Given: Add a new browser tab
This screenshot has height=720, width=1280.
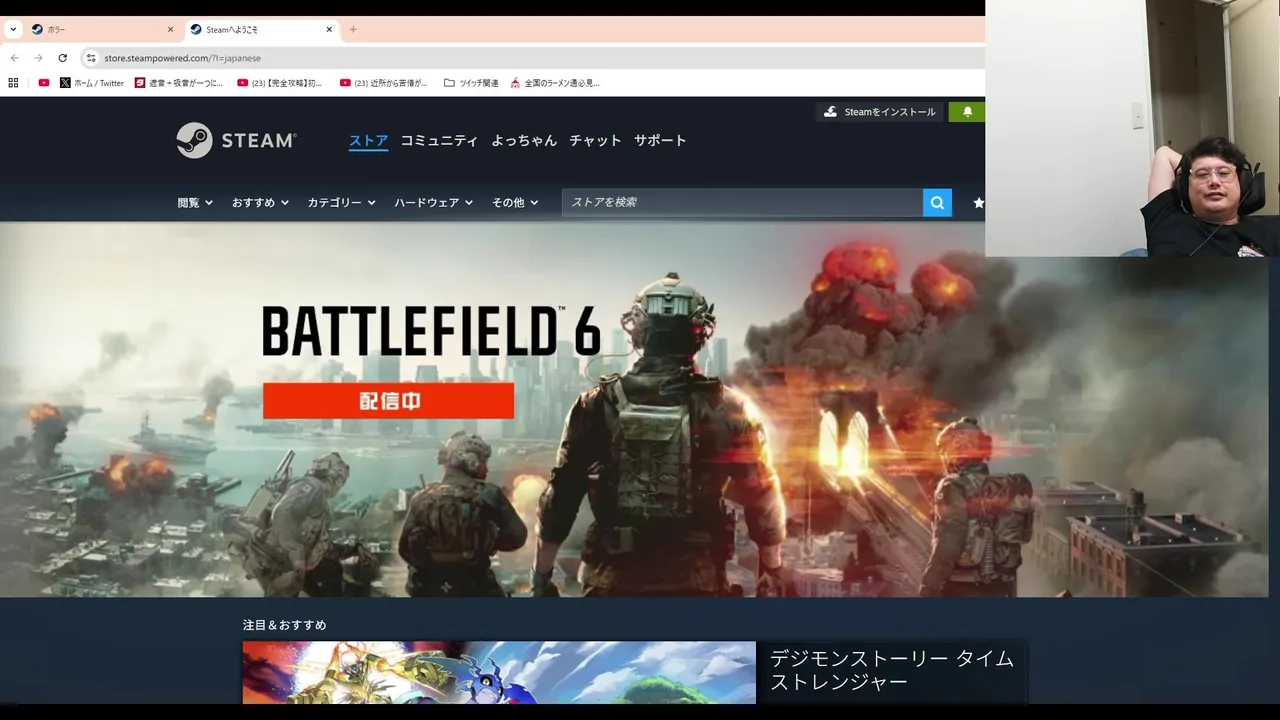Looking at the screenshot, I should (x=353, y=29).
